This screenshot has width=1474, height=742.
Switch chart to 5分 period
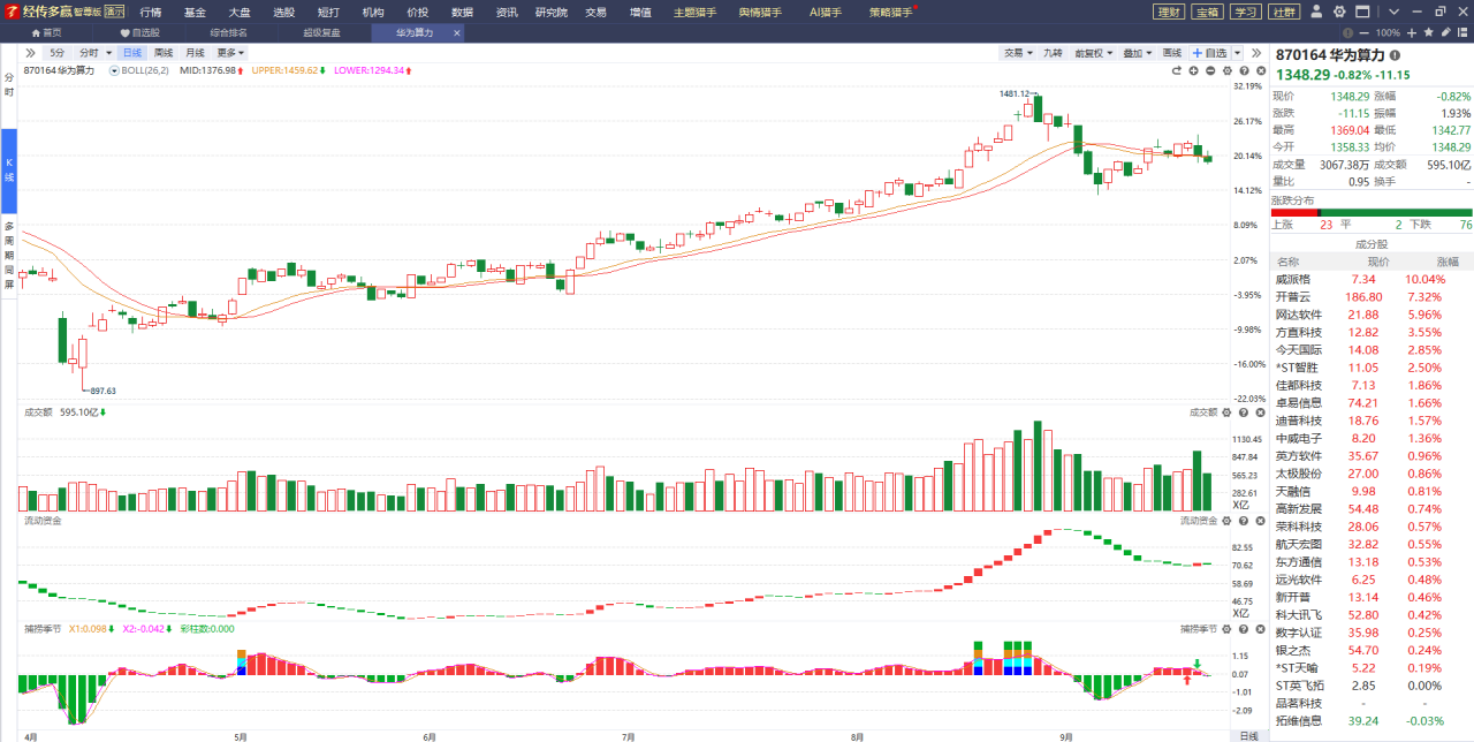[x=57, y=52]
